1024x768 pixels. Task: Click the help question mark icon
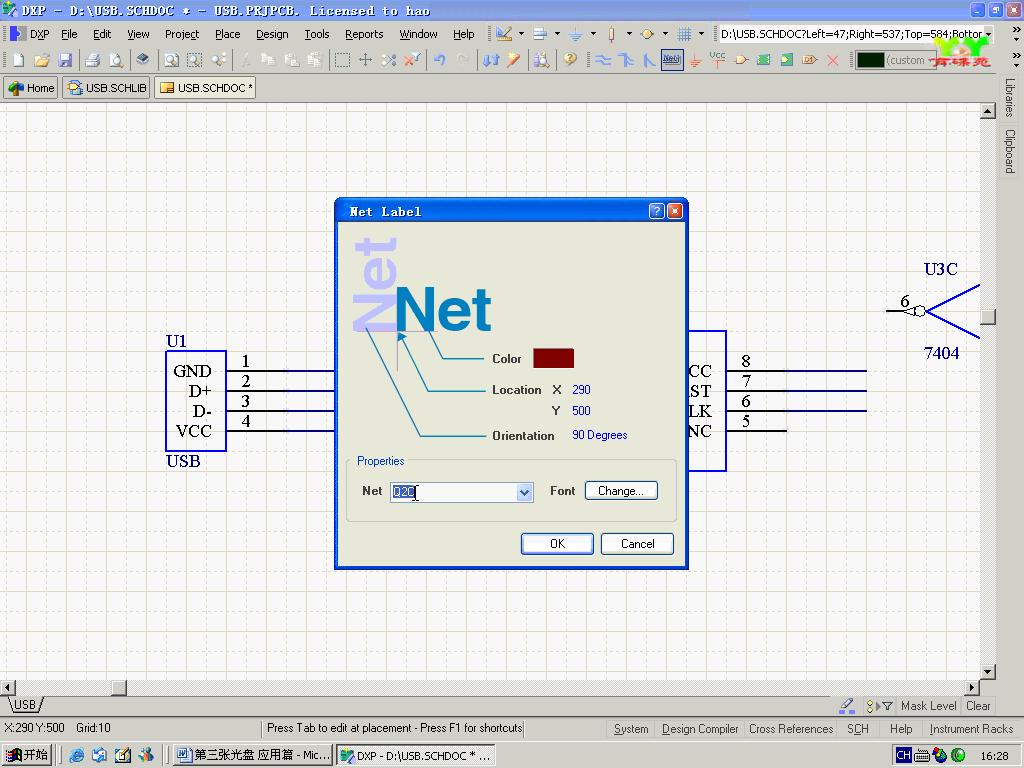[x=570, y=60]
